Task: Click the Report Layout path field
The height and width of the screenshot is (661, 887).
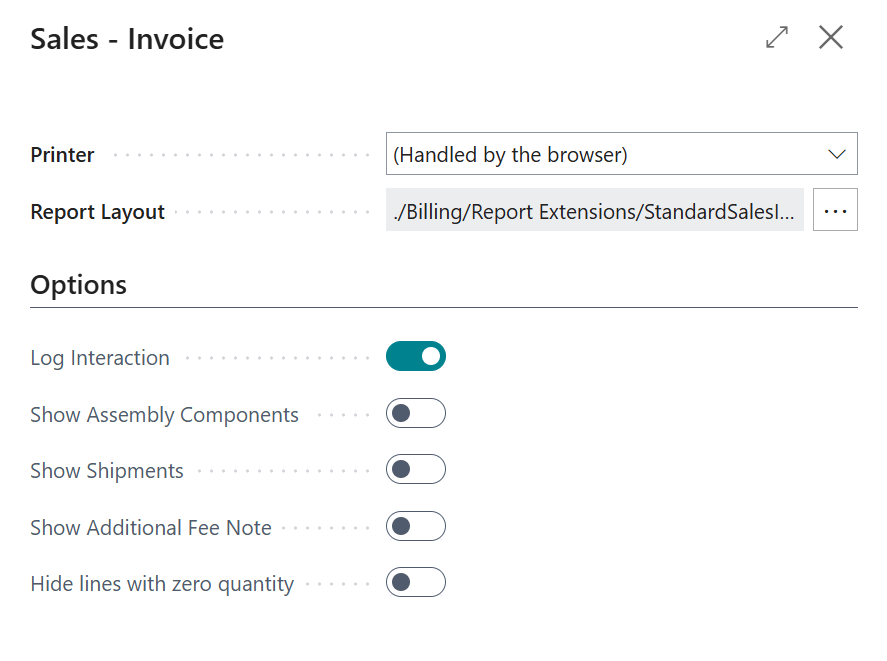Action: pyautogui.click(x=594, y=211)
